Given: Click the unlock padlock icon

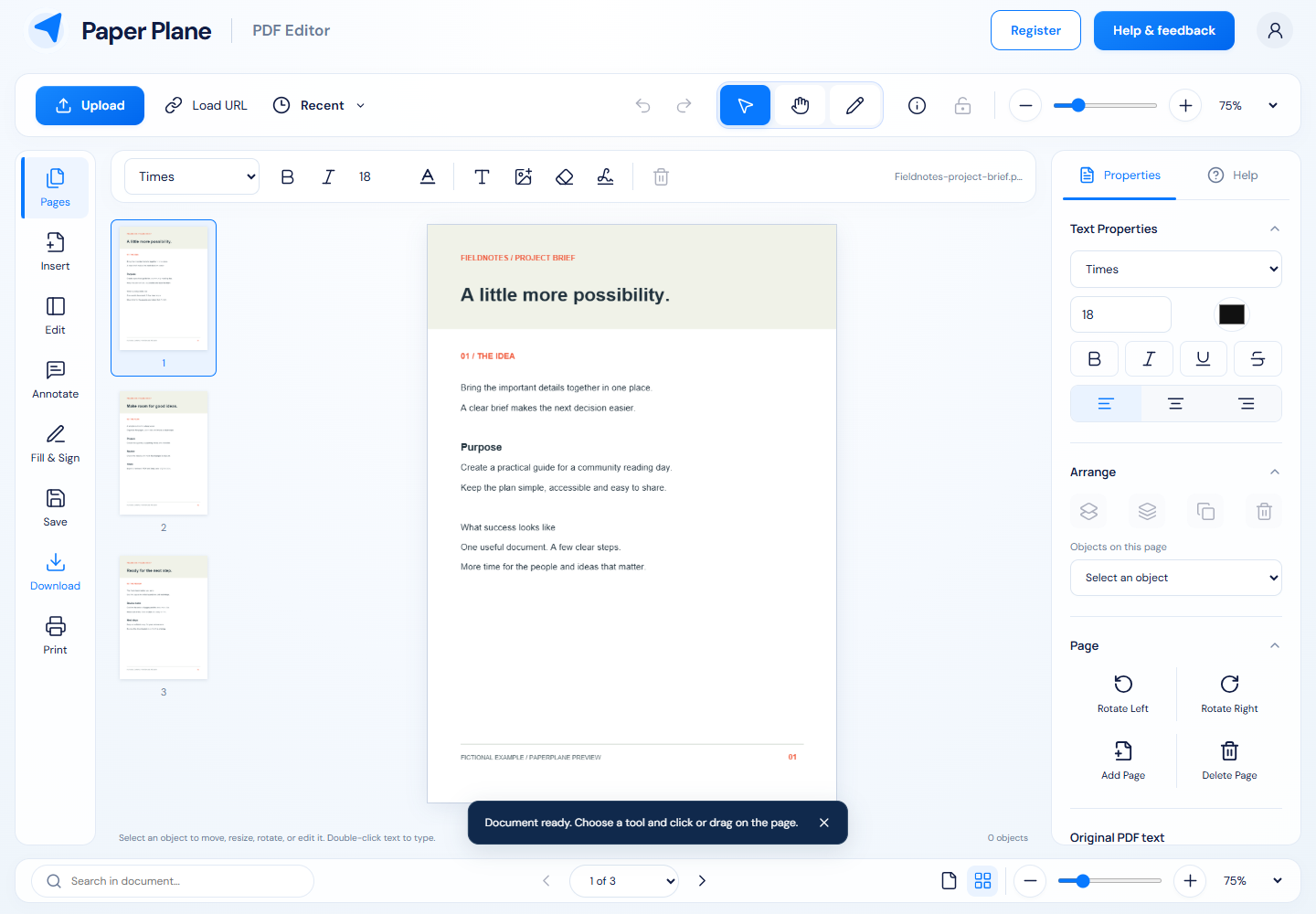Looking at the screenshot, I should (x=962, y=105).
